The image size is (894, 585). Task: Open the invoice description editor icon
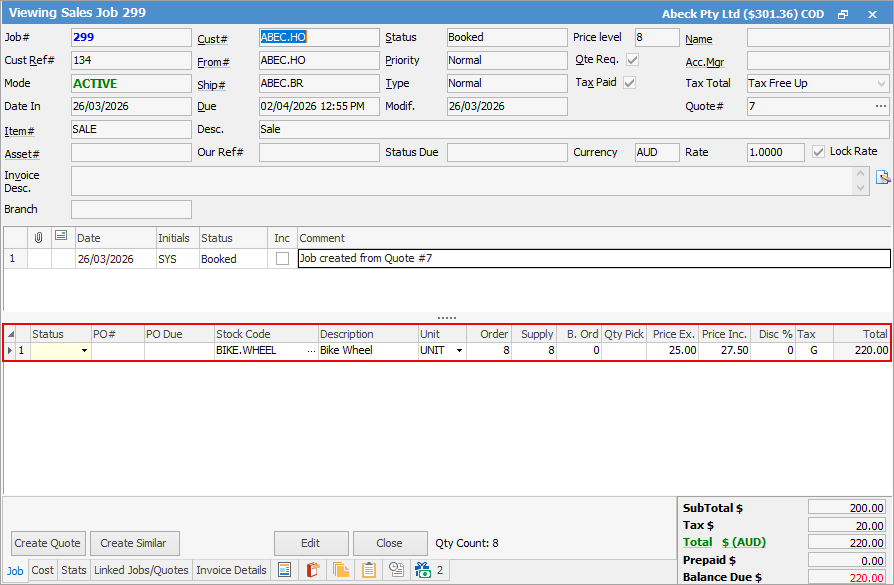point(882,178)
